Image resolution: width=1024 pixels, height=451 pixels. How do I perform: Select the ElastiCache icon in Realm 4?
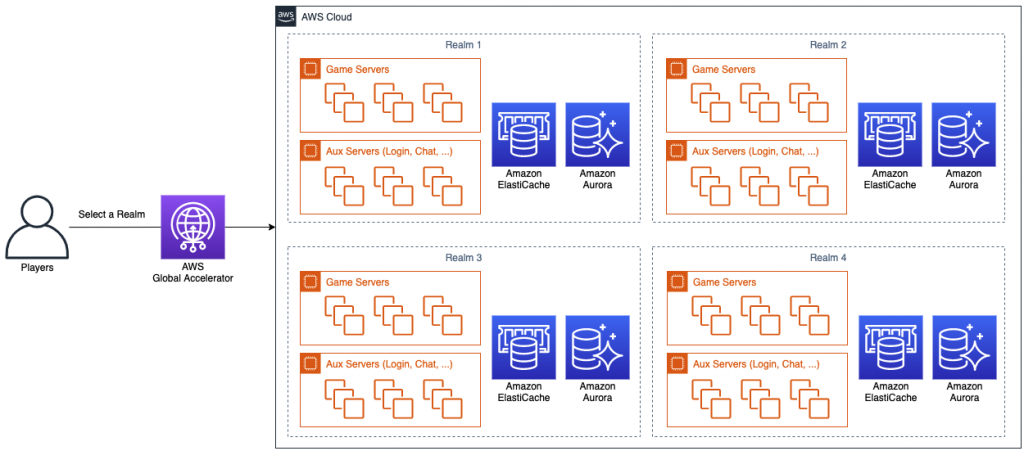(x=890, y=347)
